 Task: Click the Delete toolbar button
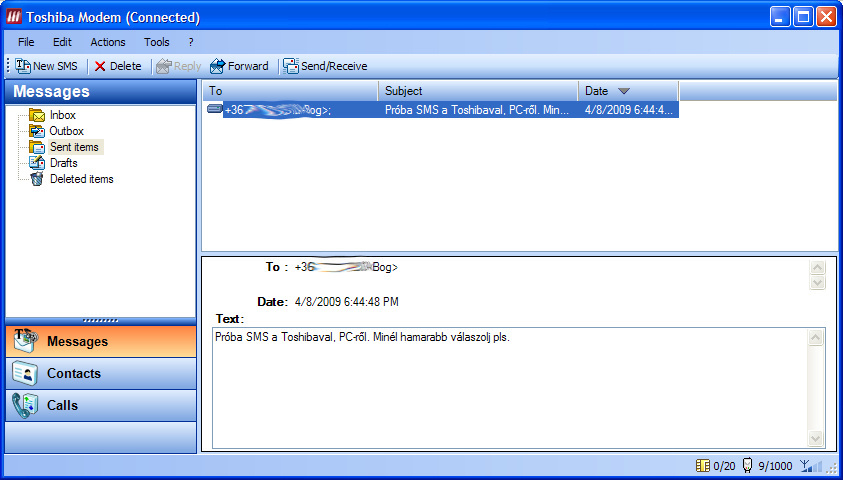(117, 66)
